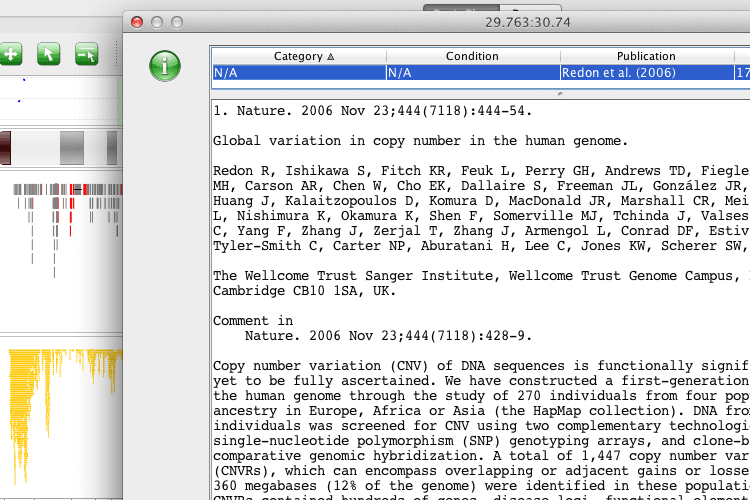Close the 29.763:30.74 details window
Image resolution: width=750 pixels, height=500 pixels.
(x=137, y=22)
